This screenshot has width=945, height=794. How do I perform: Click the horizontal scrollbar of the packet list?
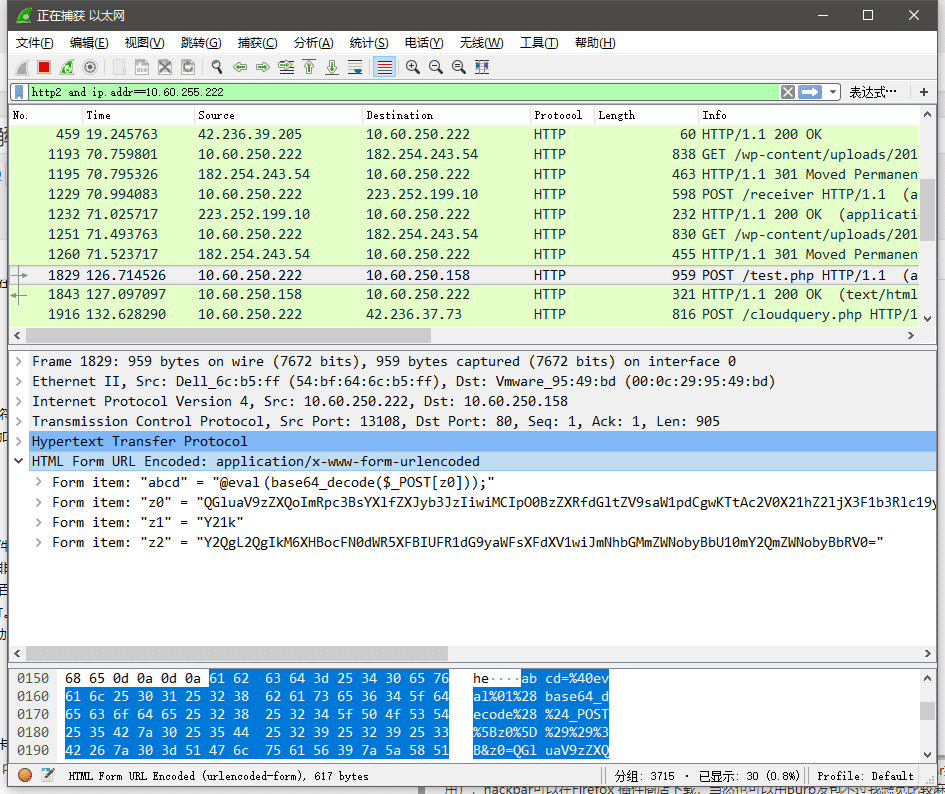tap(229, 335)
